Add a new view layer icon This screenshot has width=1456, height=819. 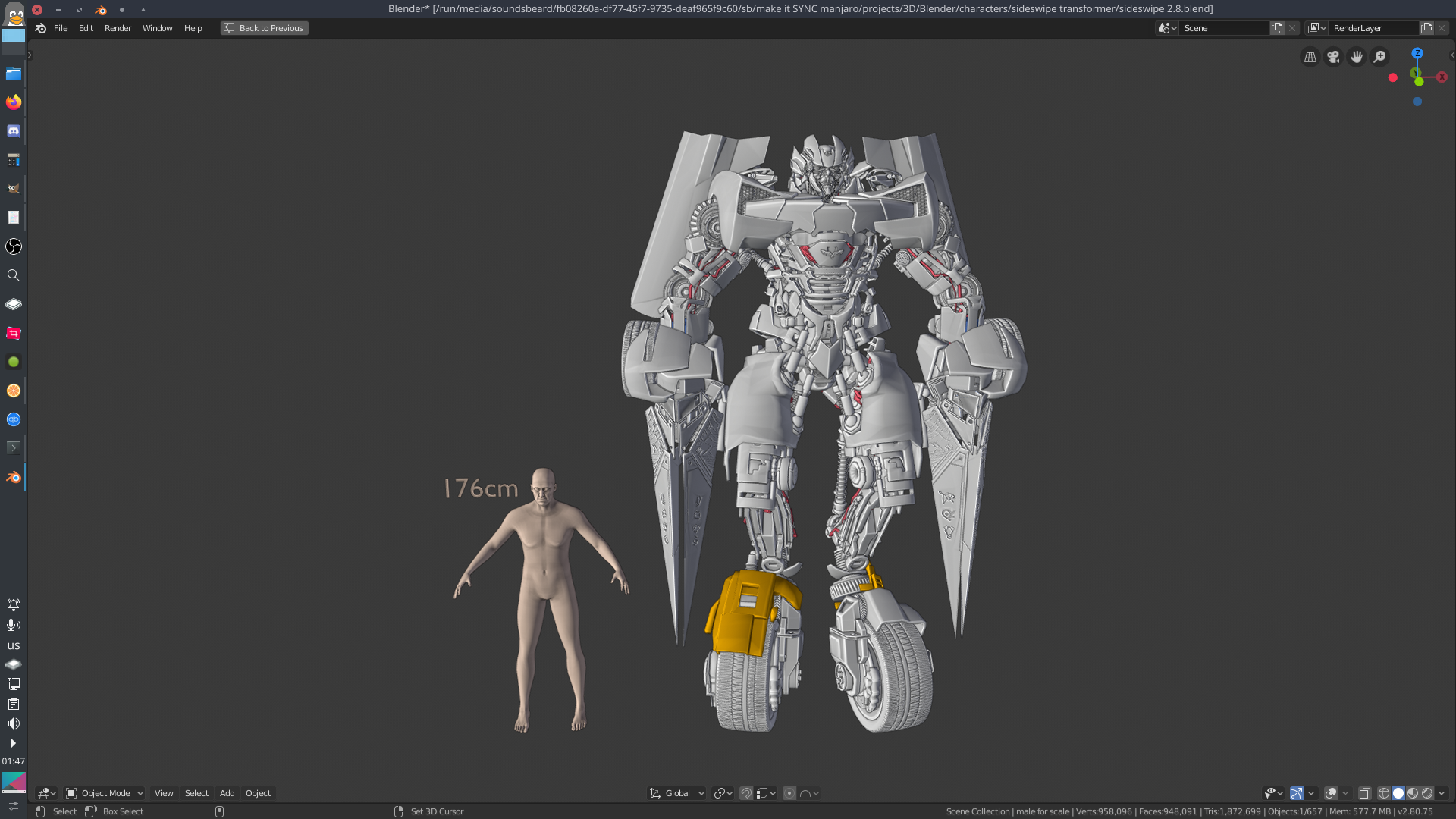[x=1426, y=28]
